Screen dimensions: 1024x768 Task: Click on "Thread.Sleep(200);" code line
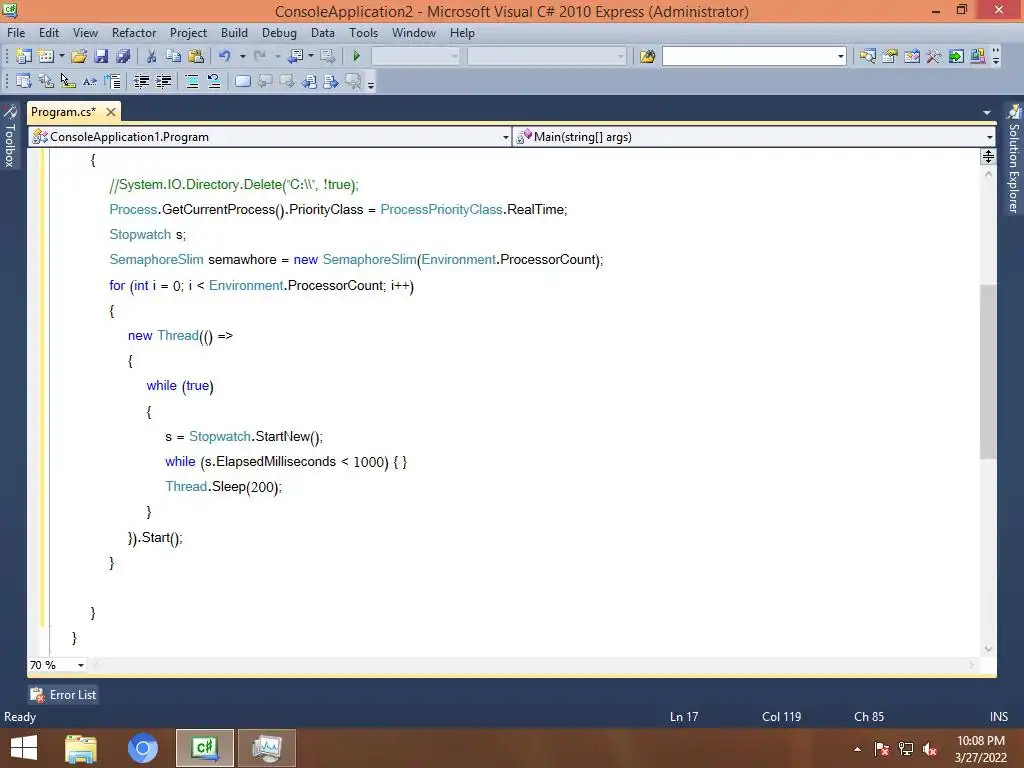click(223, 487)
